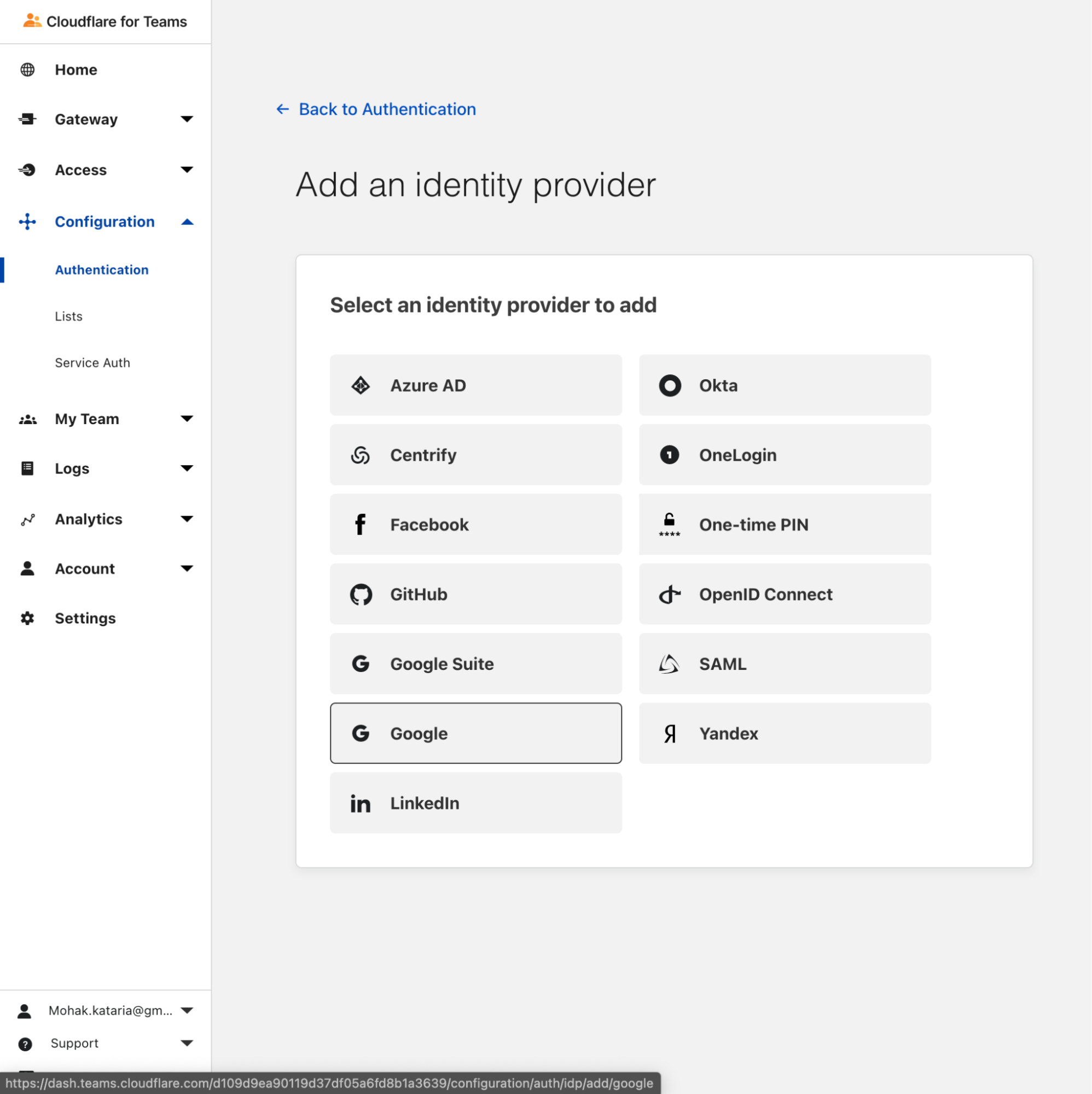The height and width of the screenshot is (1094, 1092).
Task: Open the Service Auth submenu item
Action: [x=92, y=363]
